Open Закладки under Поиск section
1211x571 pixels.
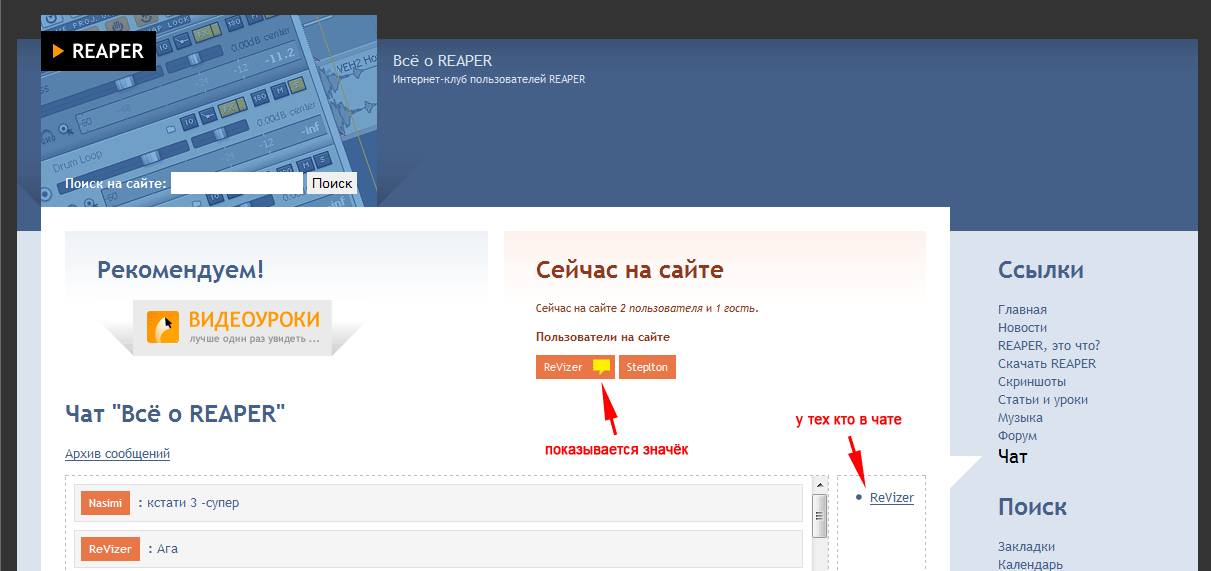pos(1026,547)
